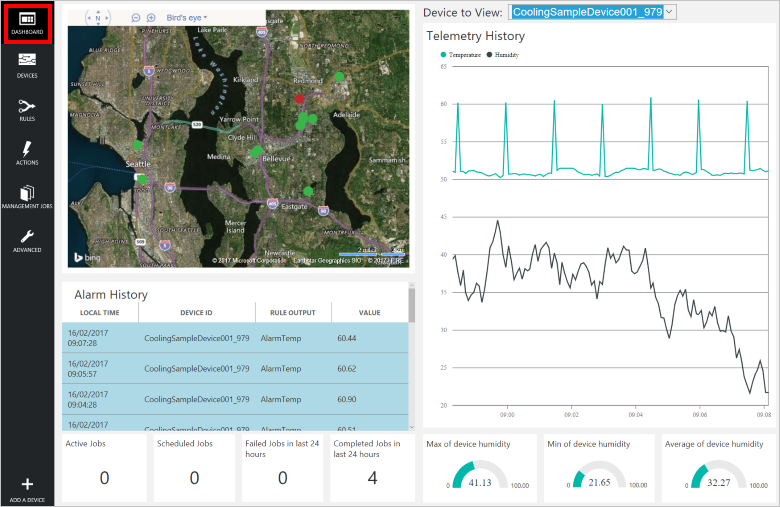Click the map compass north control
The image size is (780, 507).
point(100,17)
